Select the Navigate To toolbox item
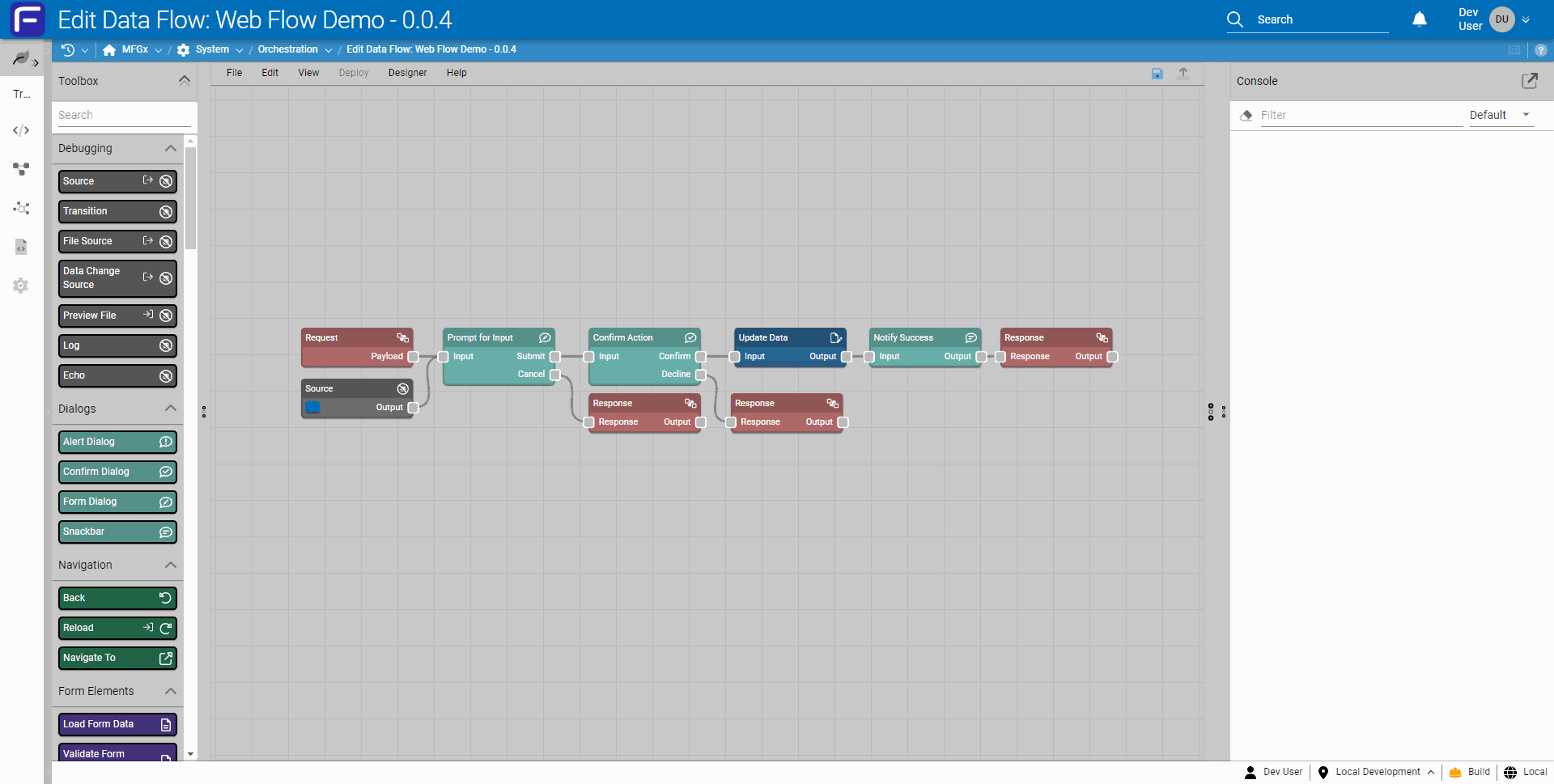This screenshot has width=1554, height=784. click(117, 658)
